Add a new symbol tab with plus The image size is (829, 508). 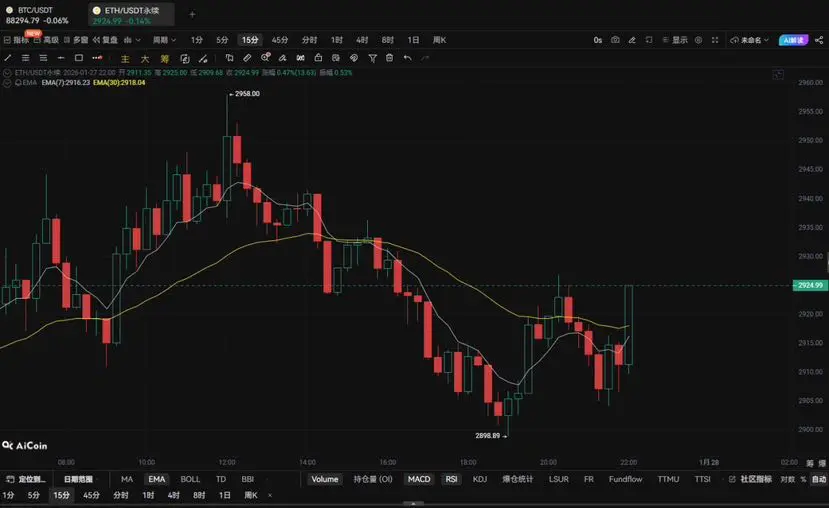(192, 15)
